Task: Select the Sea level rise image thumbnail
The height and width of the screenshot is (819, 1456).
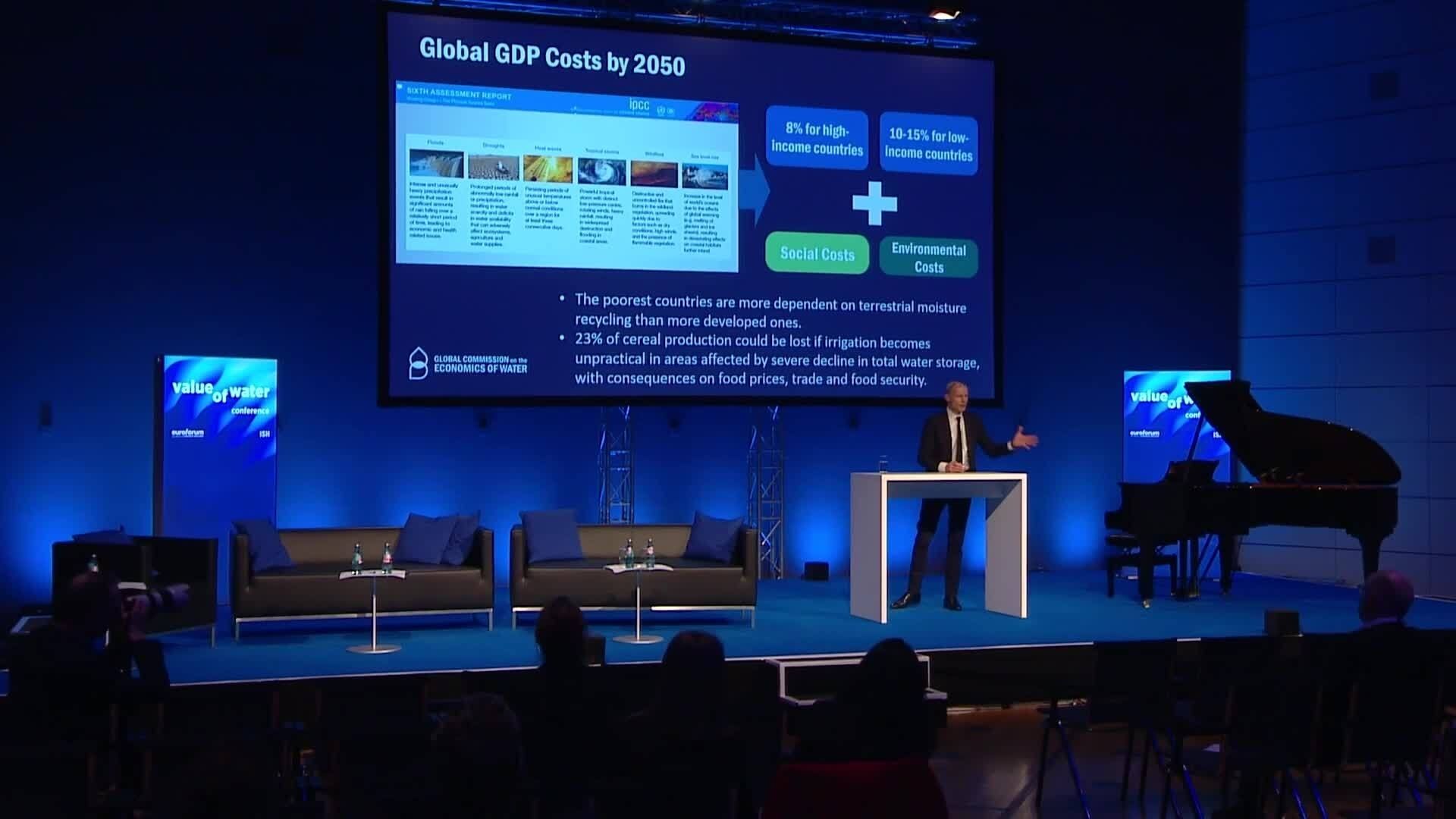Action: pyautogui.click(x=704, y=177)
